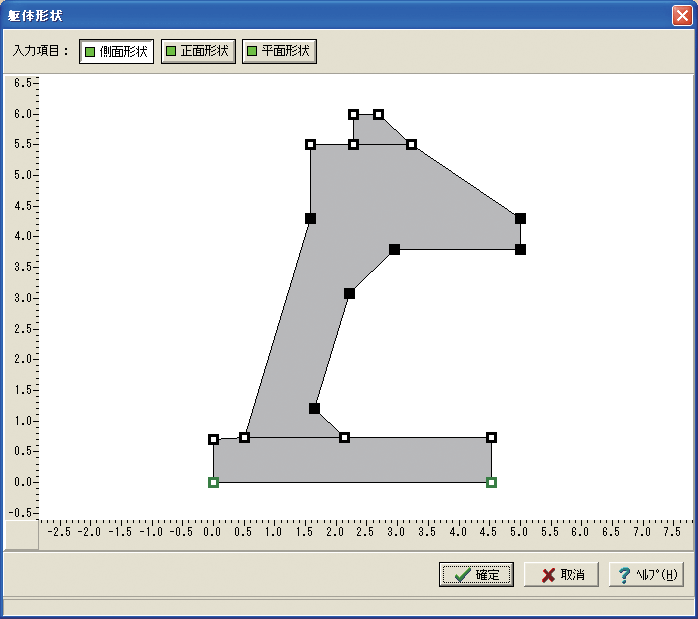Open help with the ヘルプ(H) button
698x619 pixels.
coord(646,574)
